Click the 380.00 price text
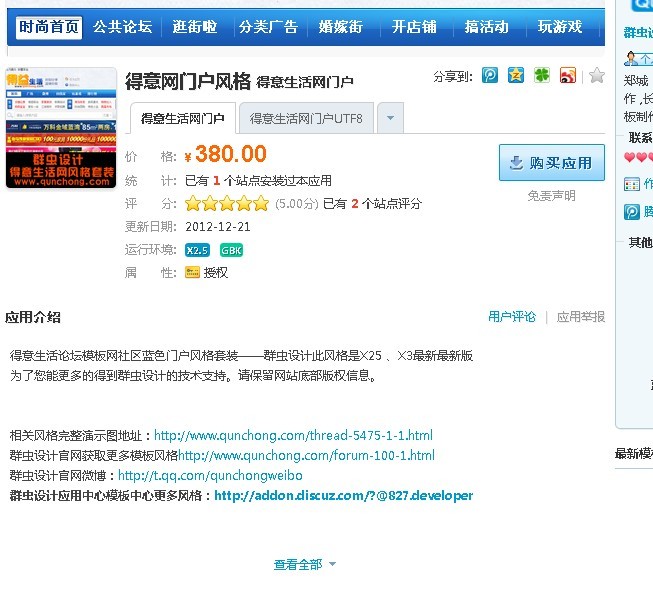Image resolution: width=653 pixels, height=594 pixels. coord(231,154)
